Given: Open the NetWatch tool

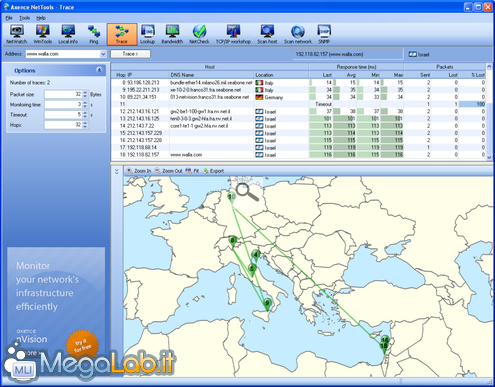Looking at the screenshot, I should coord(16,34).
